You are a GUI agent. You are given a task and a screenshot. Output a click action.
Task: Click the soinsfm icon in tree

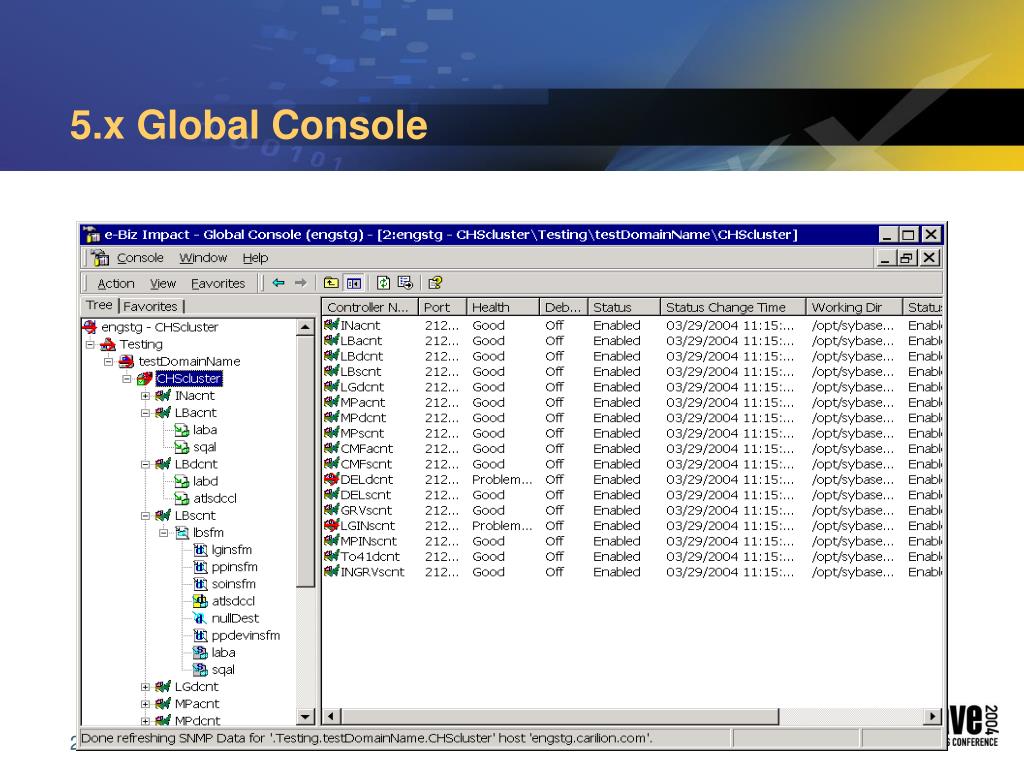point(200,584)
